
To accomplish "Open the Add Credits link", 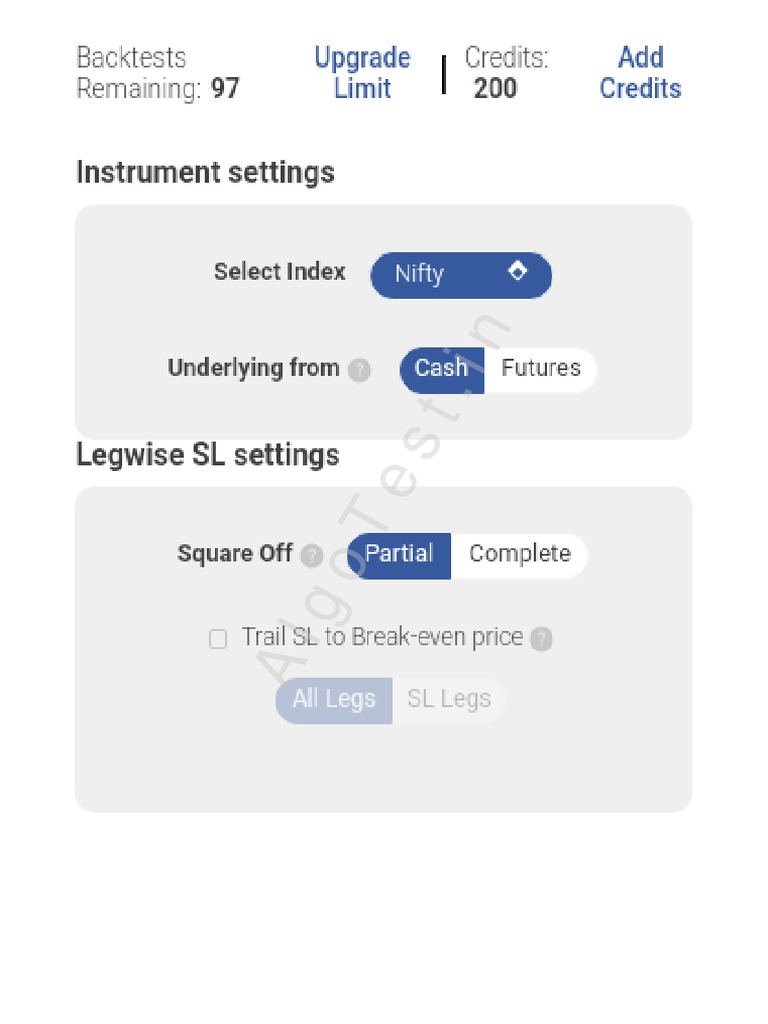I will pos(640,73).
